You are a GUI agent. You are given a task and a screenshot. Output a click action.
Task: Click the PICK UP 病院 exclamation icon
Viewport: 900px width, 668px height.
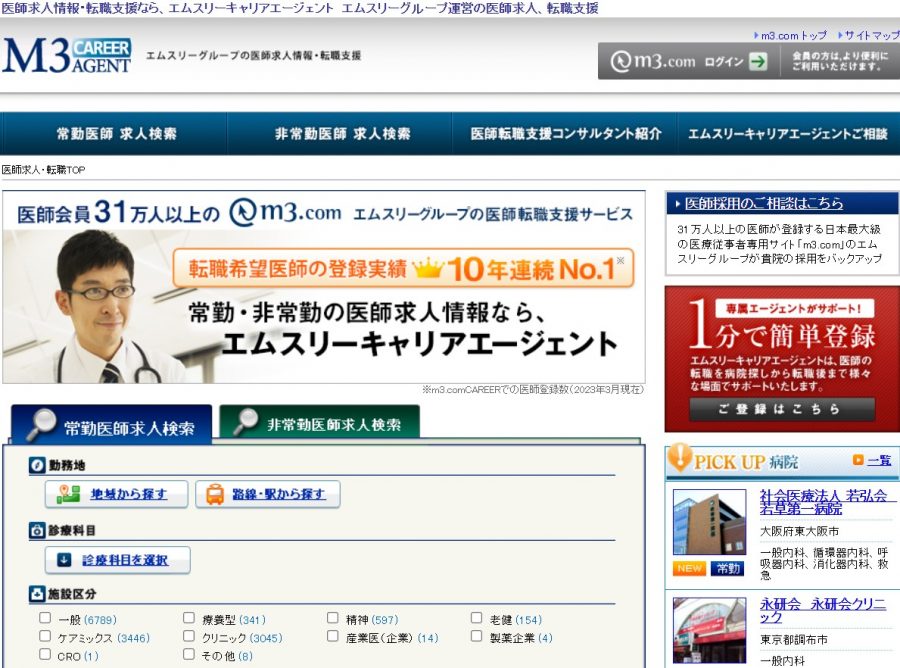[x=680, y=457]
